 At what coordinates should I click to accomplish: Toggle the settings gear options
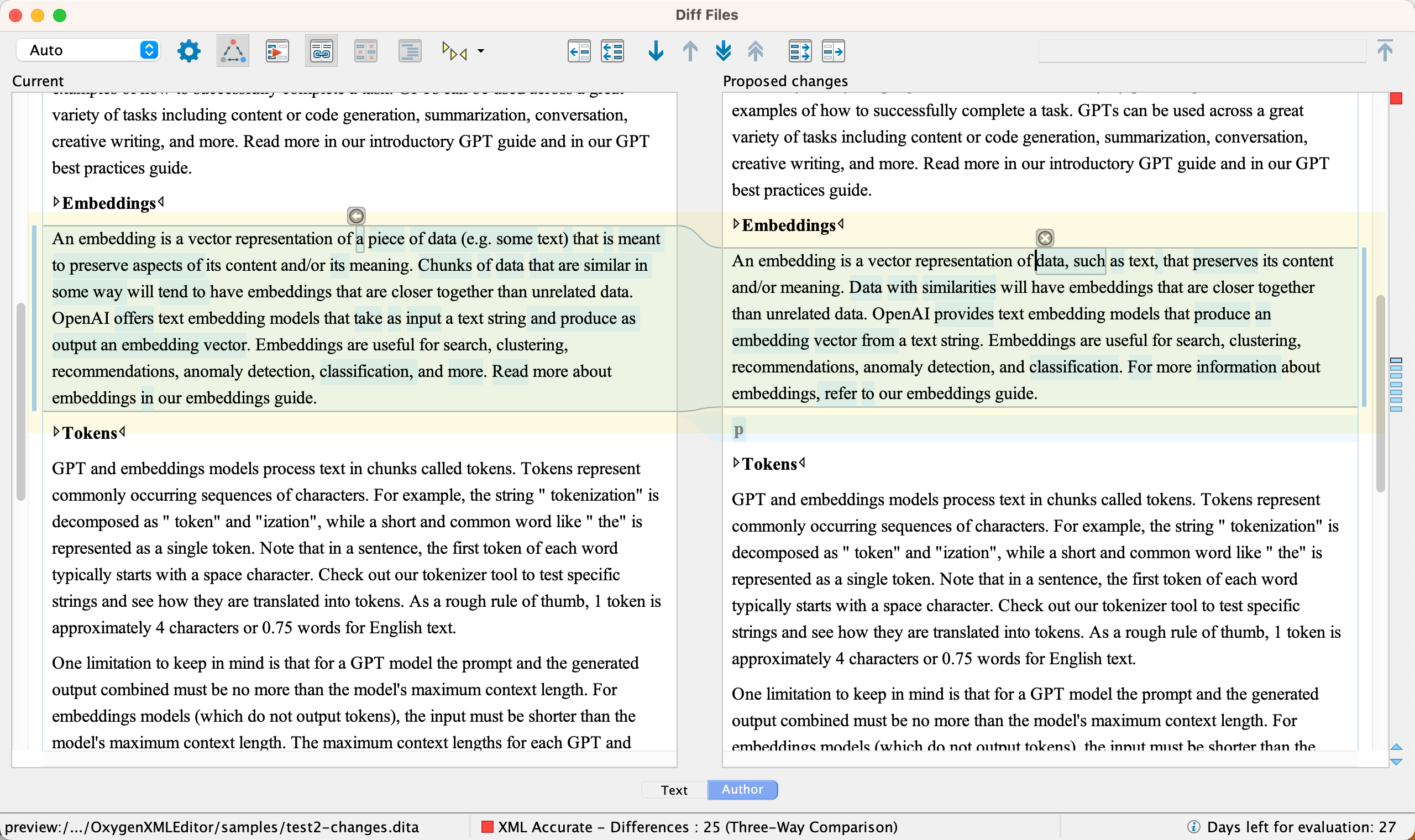coord(188,50)
